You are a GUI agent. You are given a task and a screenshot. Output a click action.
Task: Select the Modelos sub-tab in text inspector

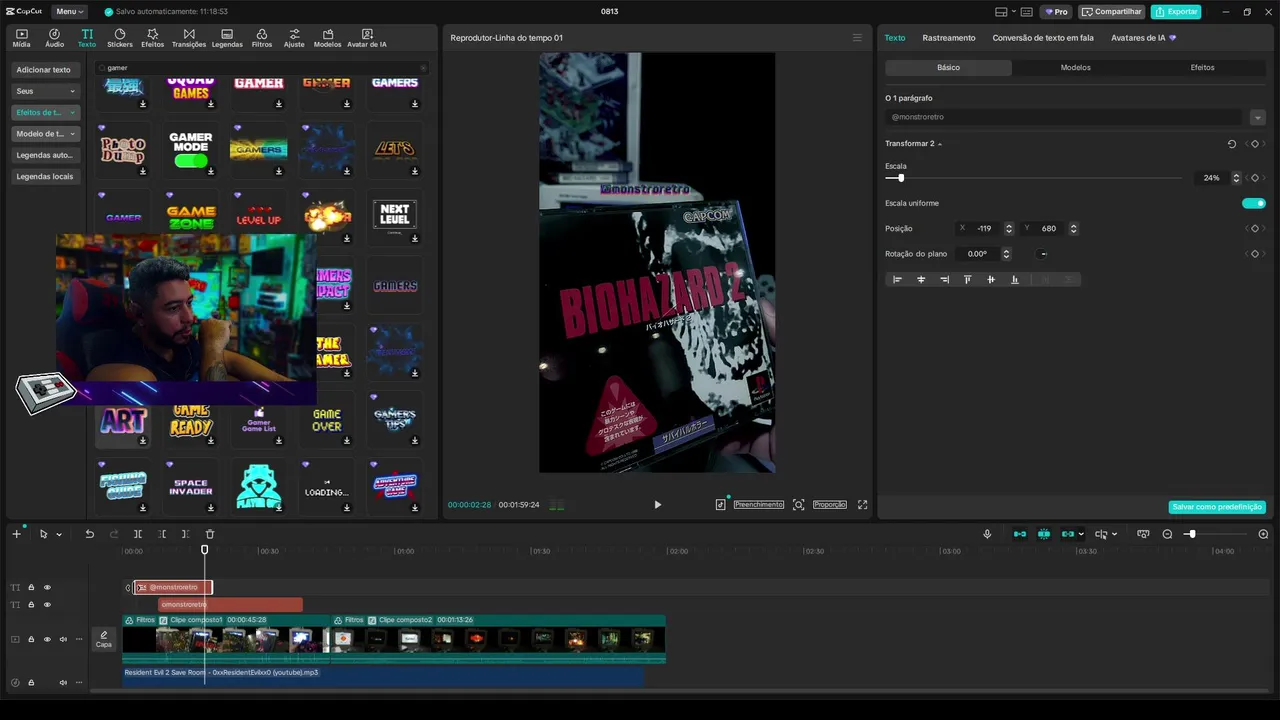[x=1075, y=68]
